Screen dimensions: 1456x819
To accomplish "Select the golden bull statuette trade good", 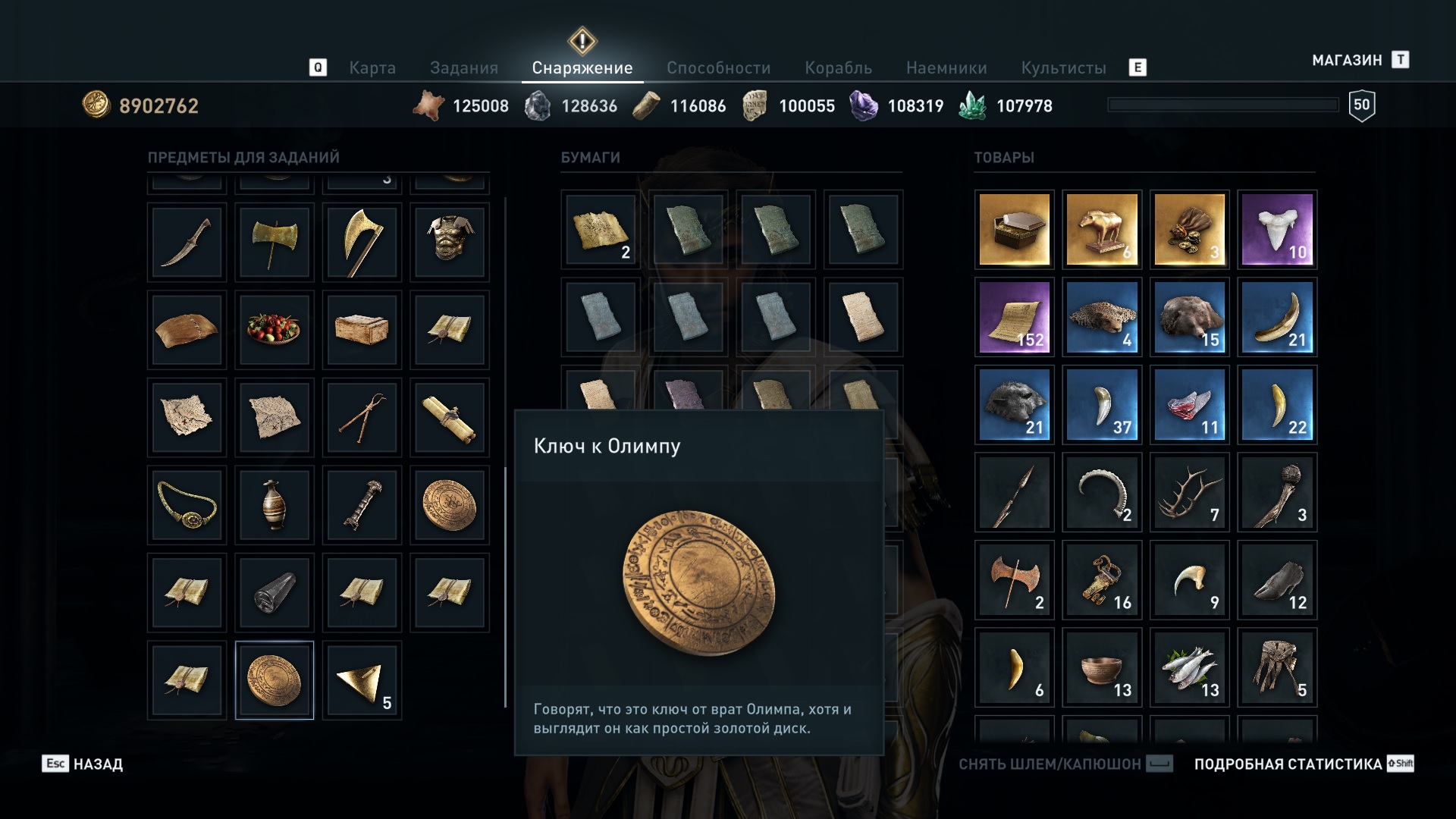I will click(1102, 229).
